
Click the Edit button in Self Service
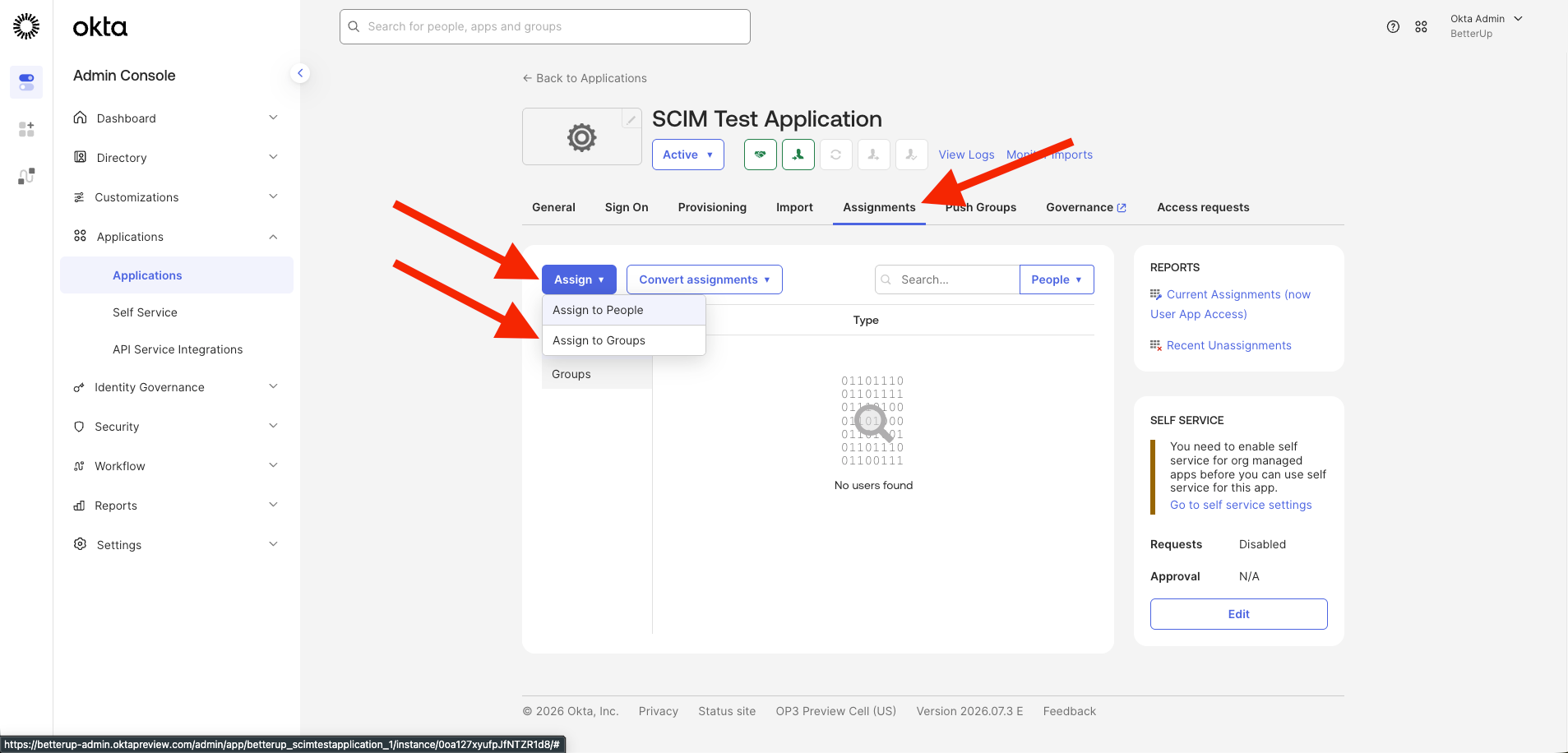[1239, 614]
